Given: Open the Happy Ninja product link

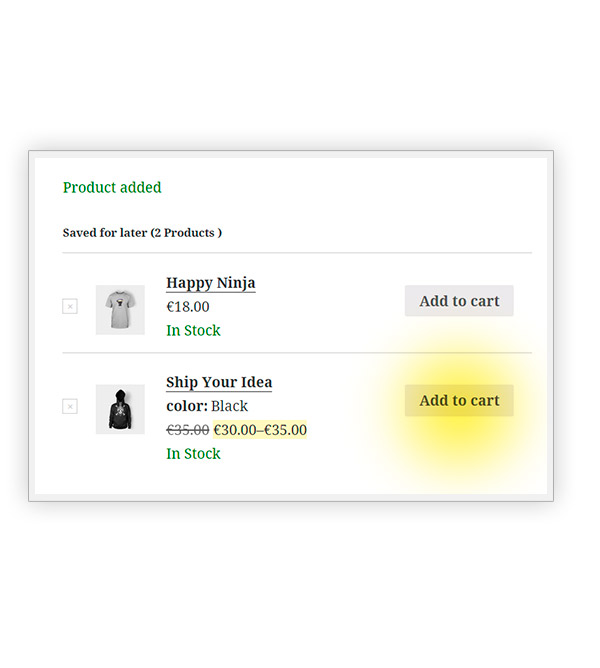Looking at the screenshot, I should (210, 283).
